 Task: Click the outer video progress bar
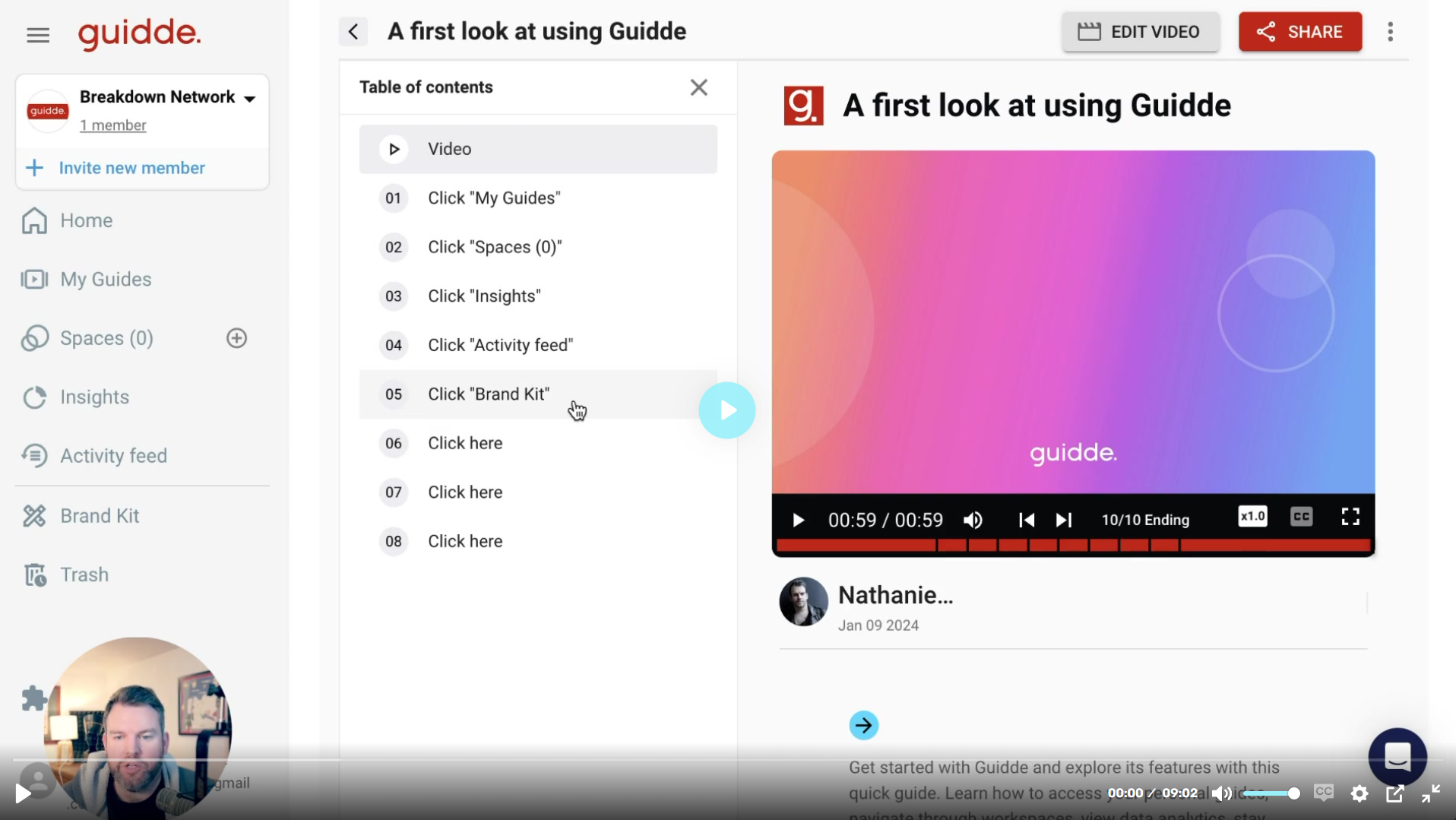pyautogui.click(x=728, y=758)
